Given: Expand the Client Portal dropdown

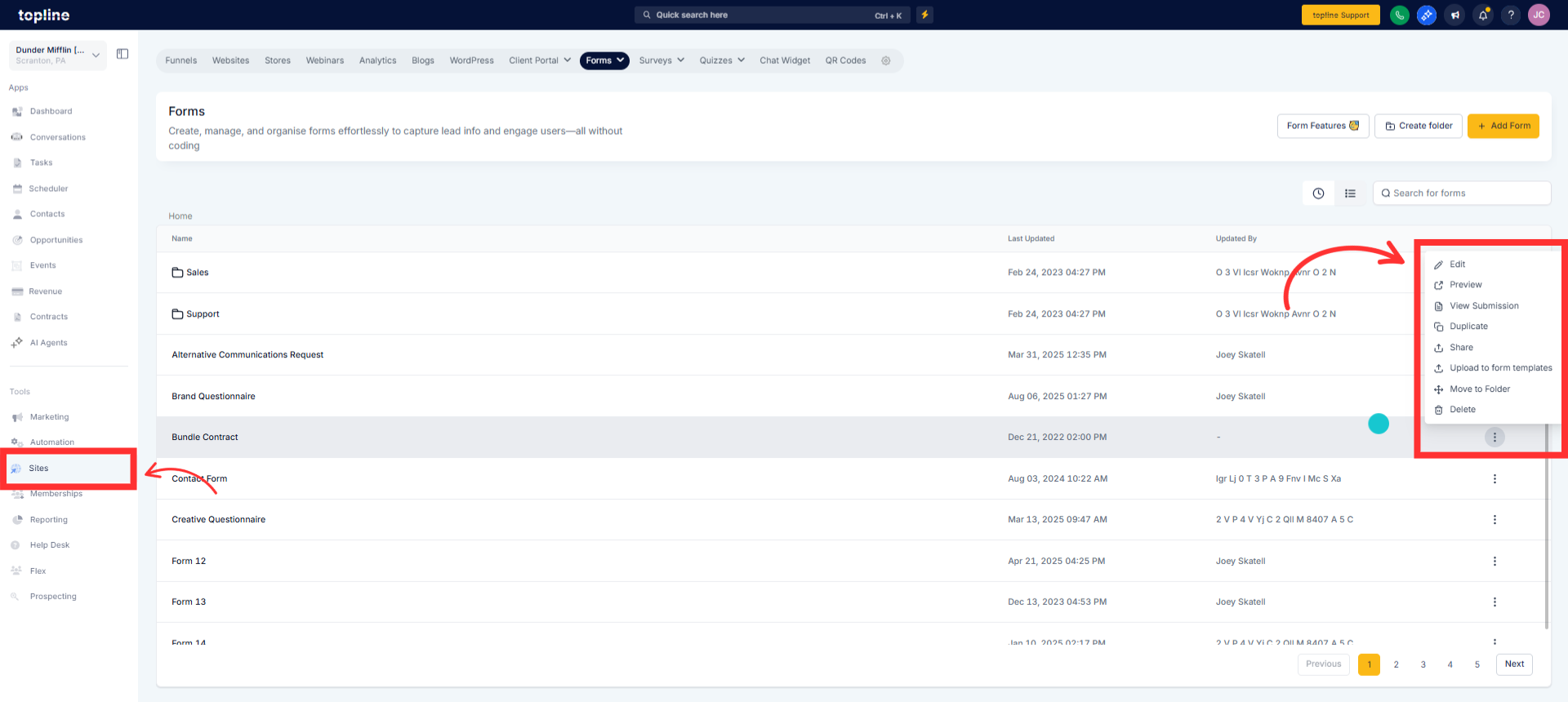Looking at the screenshot, I should pyautogui.click(x=540, y=60).
